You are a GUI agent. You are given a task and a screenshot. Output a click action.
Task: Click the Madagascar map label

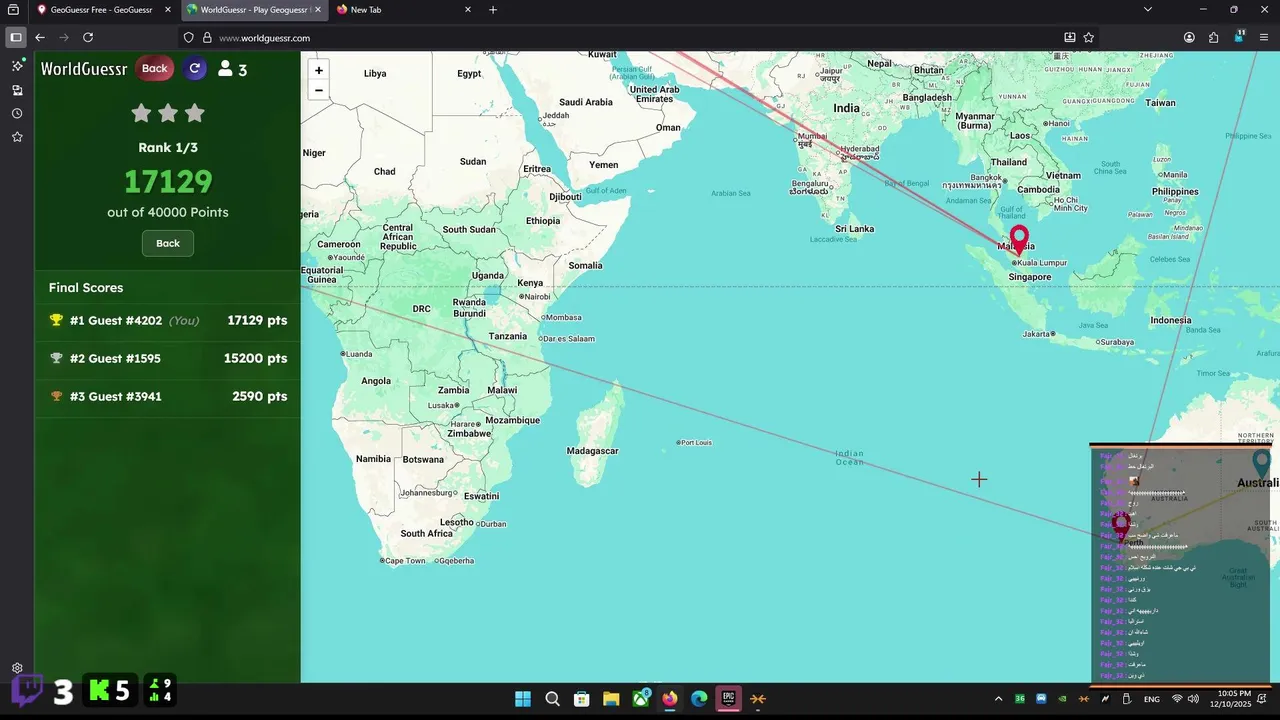[593, 451]
